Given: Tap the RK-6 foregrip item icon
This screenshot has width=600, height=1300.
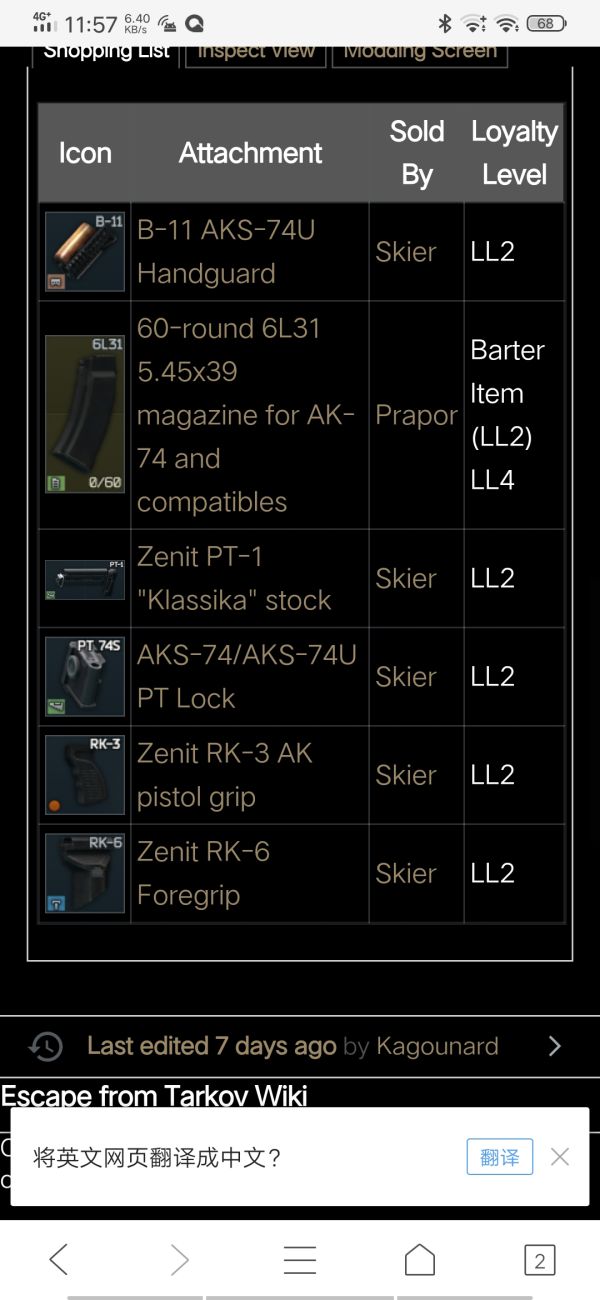Looking at the screenshot, I should [x=85, y=873].
